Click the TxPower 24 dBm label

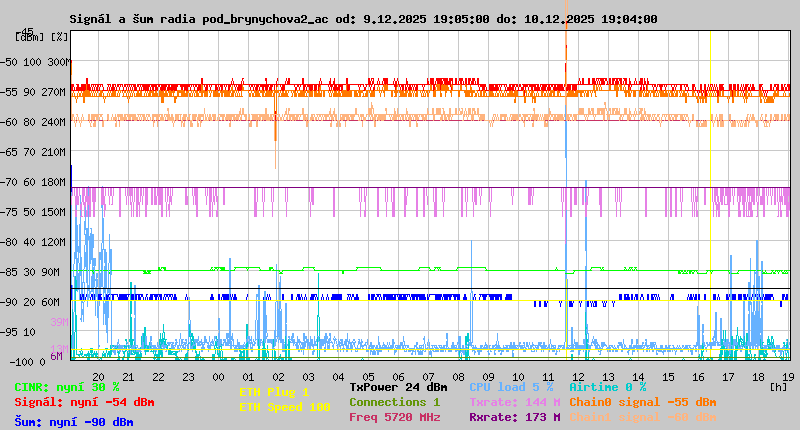398,387
